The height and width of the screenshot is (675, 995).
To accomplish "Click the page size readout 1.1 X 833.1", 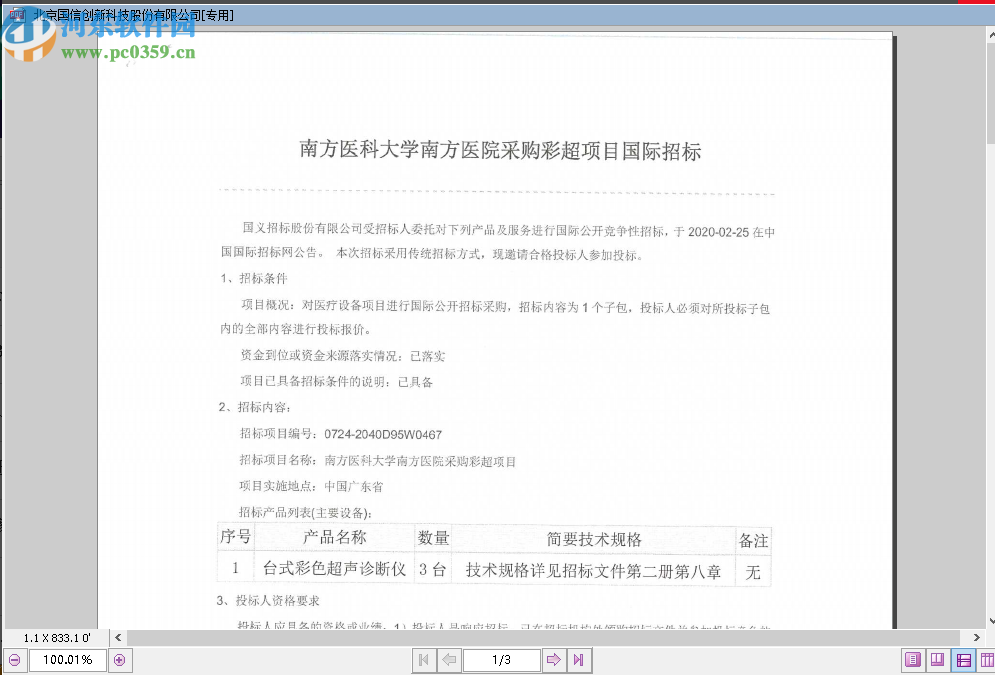I will coord(57,638).
